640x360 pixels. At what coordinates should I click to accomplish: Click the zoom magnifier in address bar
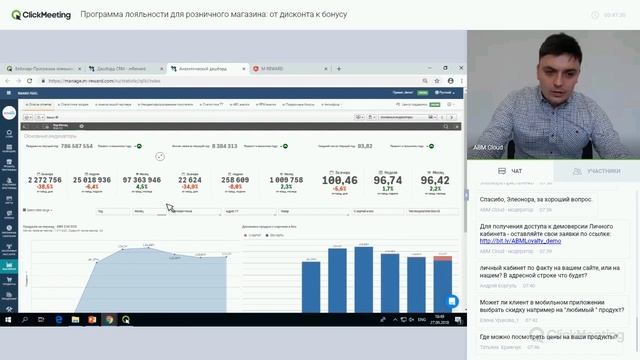[x=425, y=81]
